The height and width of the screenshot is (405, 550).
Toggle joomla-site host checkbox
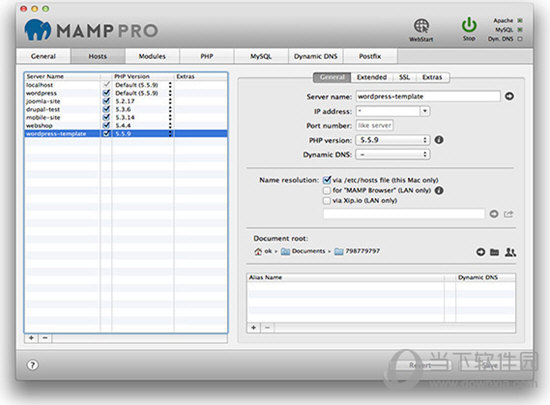[106, 101]
